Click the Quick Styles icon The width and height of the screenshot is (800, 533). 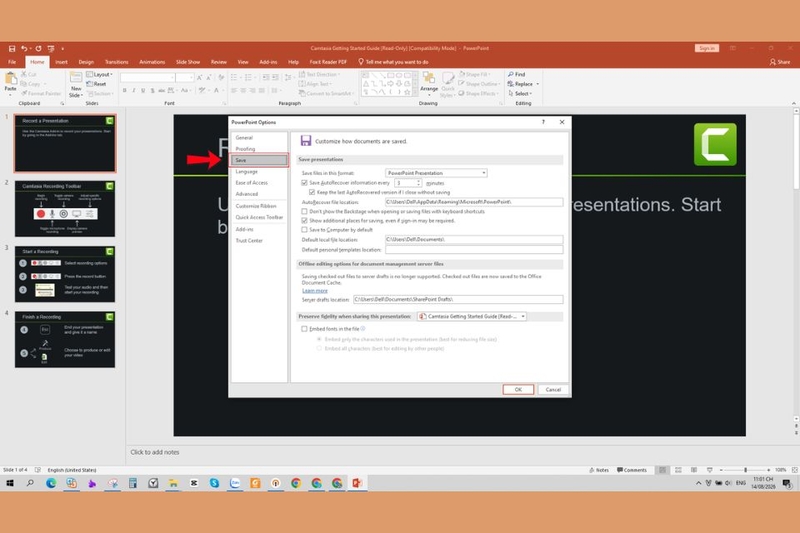(447, 78)
